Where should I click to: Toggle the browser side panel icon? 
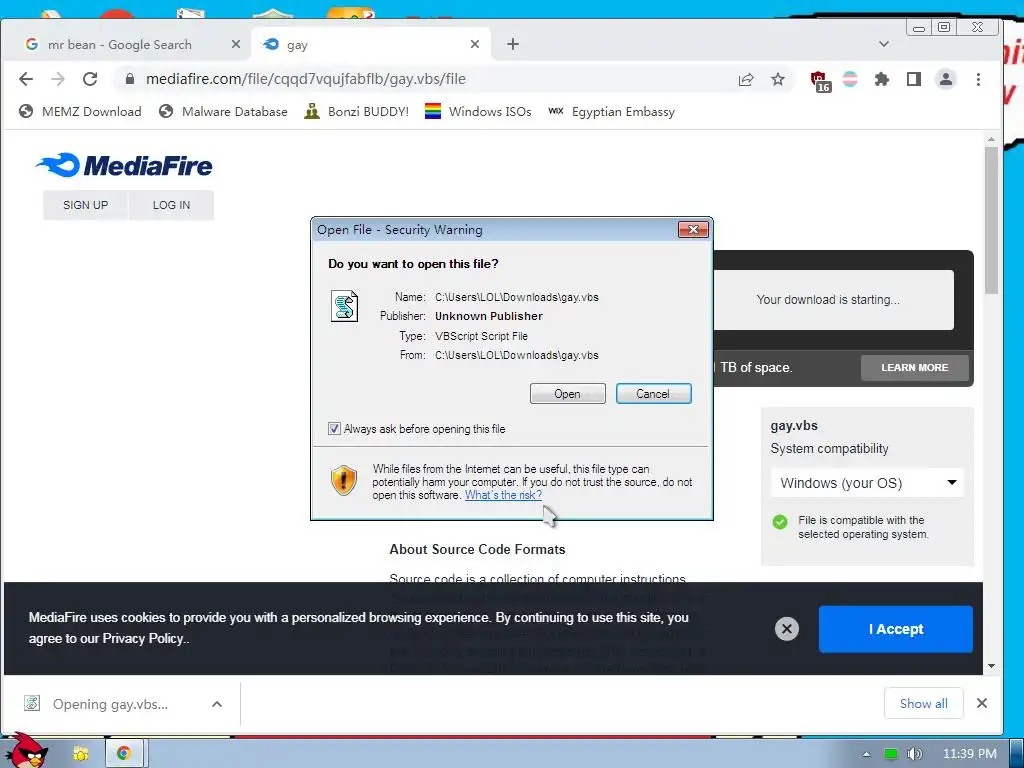click(x=914, y=80)
